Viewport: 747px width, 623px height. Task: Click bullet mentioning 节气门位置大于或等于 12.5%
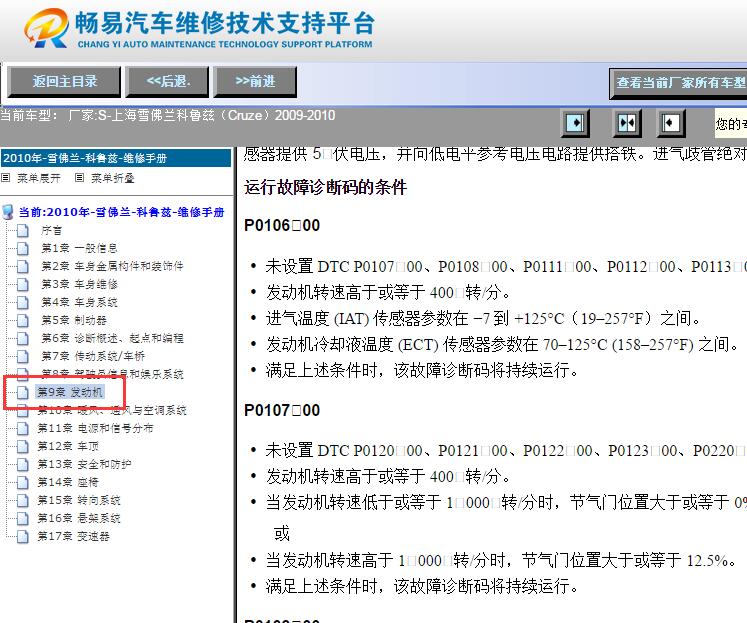[x=500, y=561]
